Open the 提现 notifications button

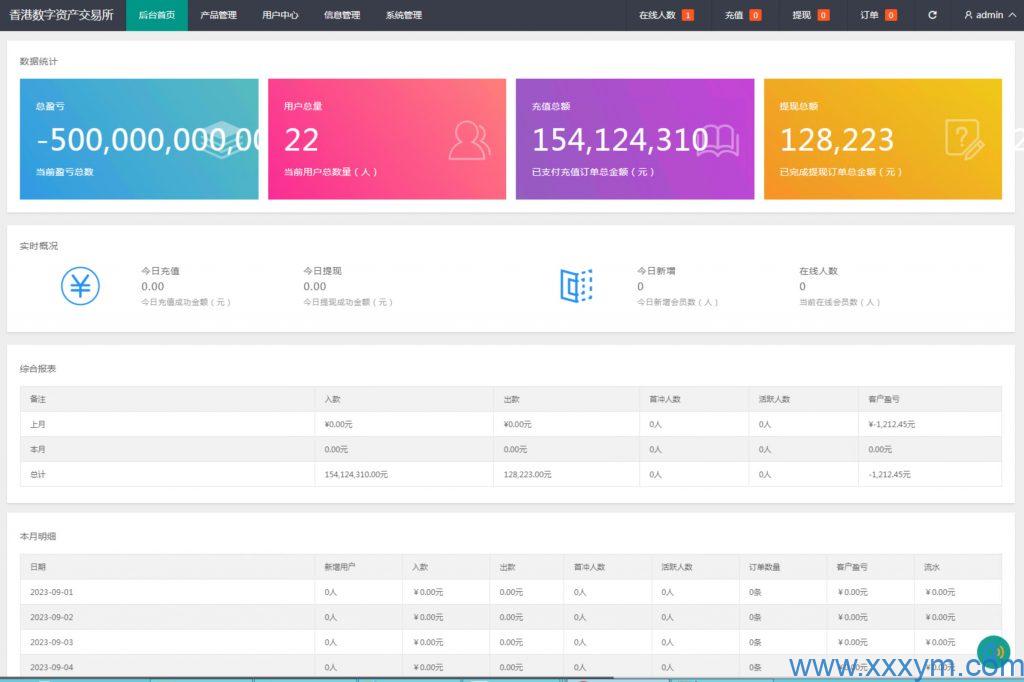(810, 15)
